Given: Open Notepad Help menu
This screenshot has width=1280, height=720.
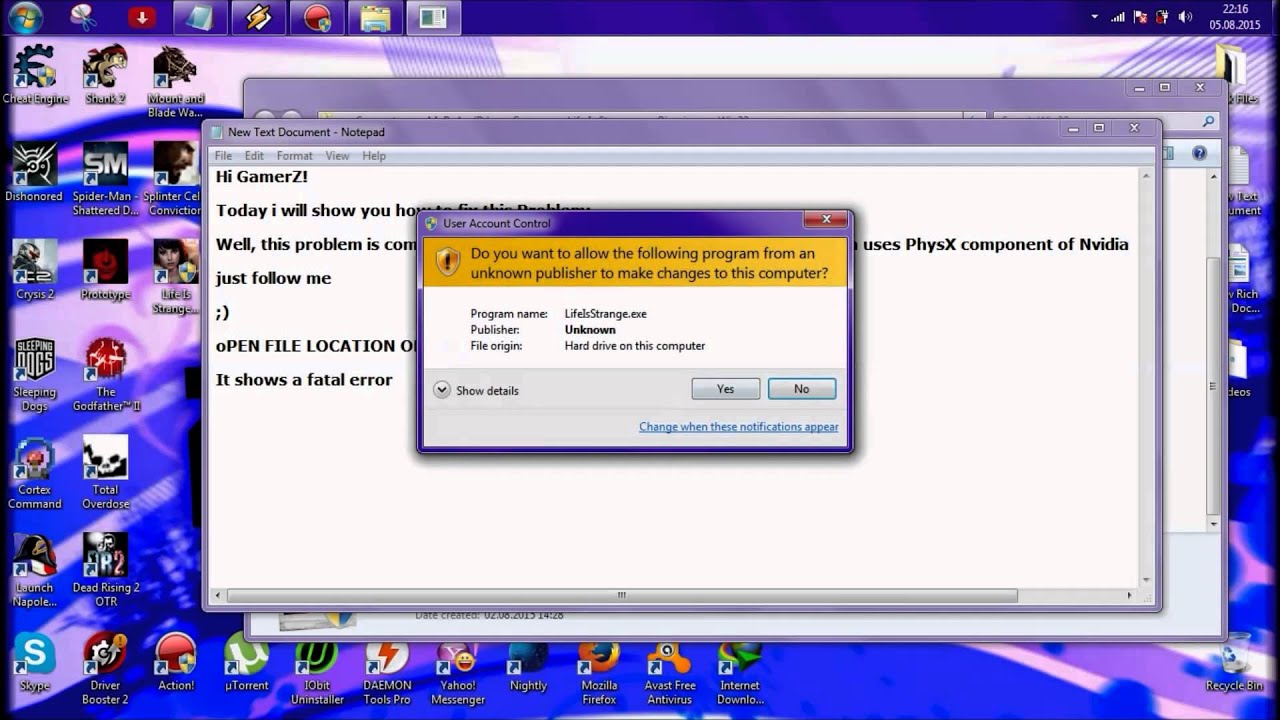Looking at the screenshot, I should point(374,156).
